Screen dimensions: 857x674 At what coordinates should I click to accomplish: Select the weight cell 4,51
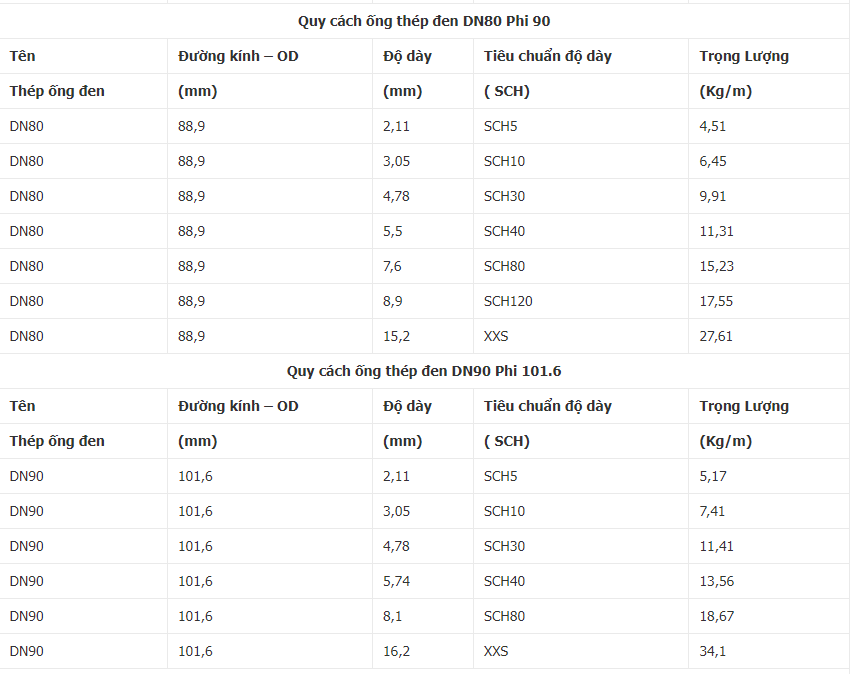coord(713,126)
